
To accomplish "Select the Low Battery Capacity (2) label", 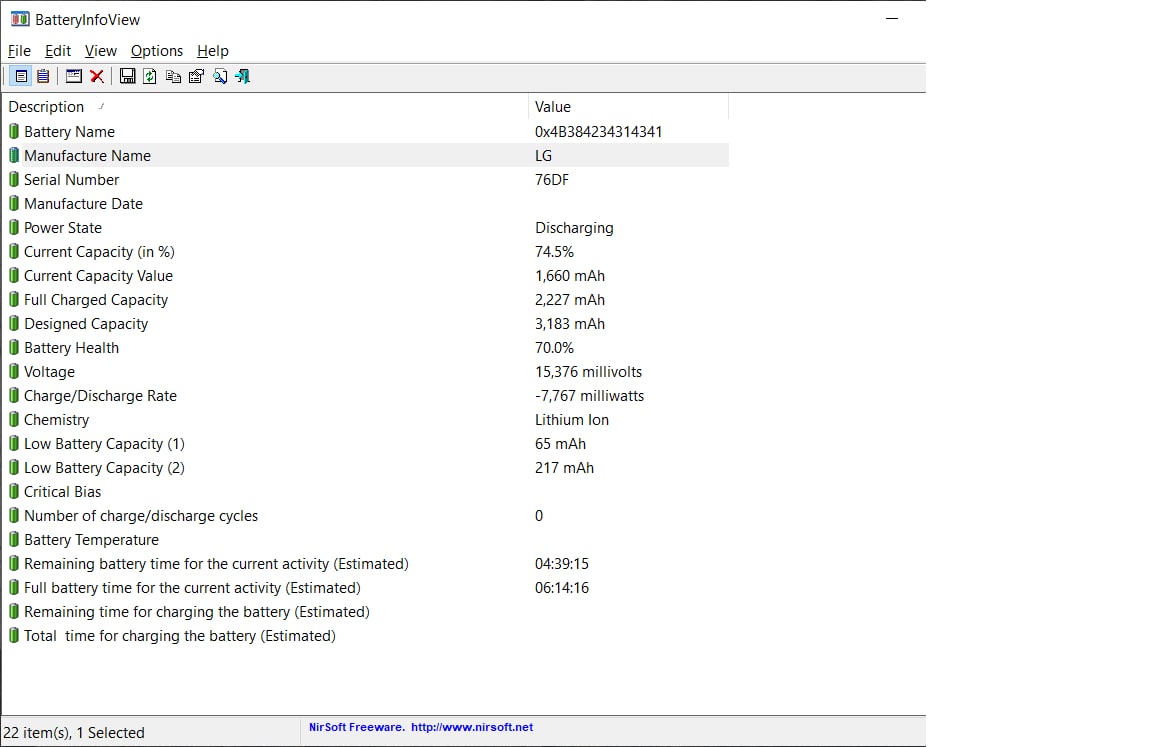I will (104, 468).
